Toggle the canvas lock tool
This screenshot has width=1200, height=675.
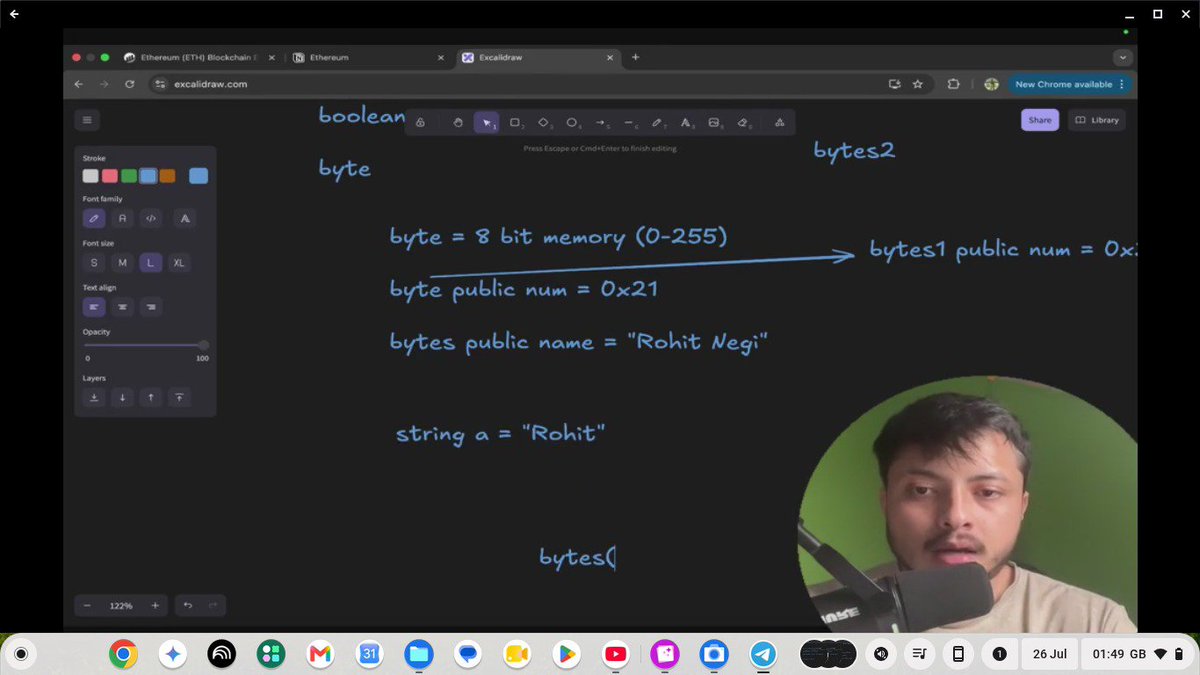pyautogui.click(x=421, y=123)
